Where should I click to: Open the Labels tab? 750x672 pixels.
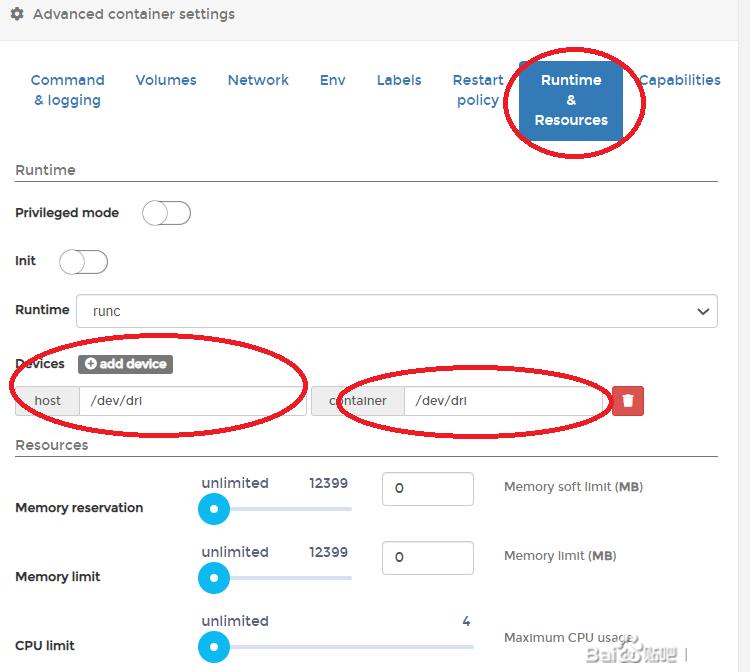click(x=399, y=80)
